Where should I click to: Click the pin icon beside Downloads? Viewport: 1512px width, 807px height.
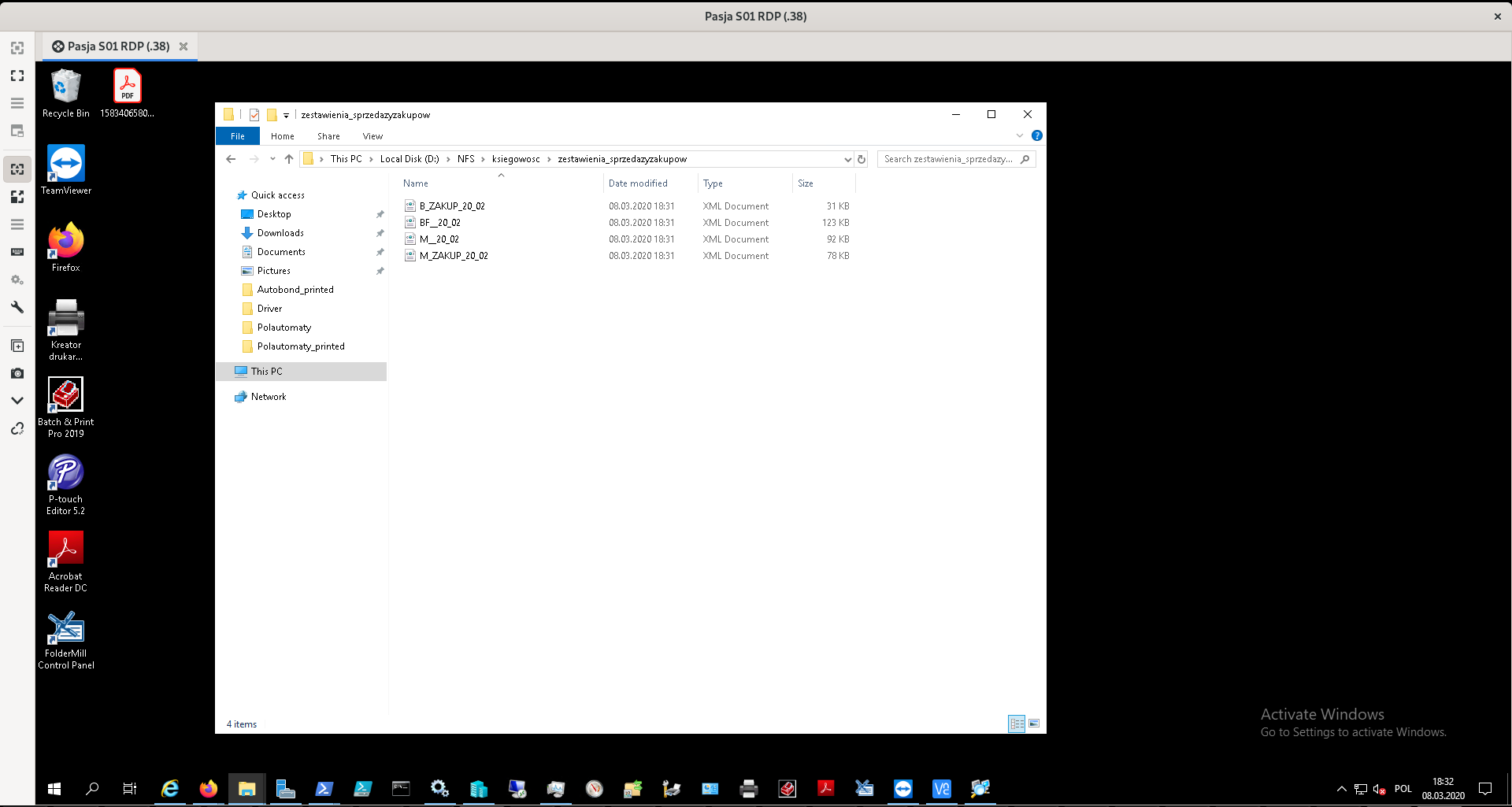(x=380, y=233)
